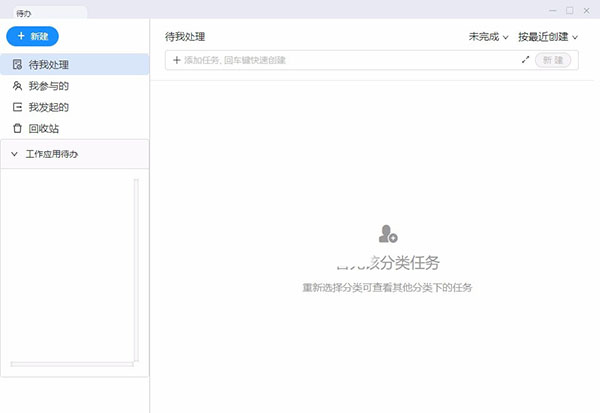
Task: Click the blue 新建 button
Action: click(x=33, y=36)
